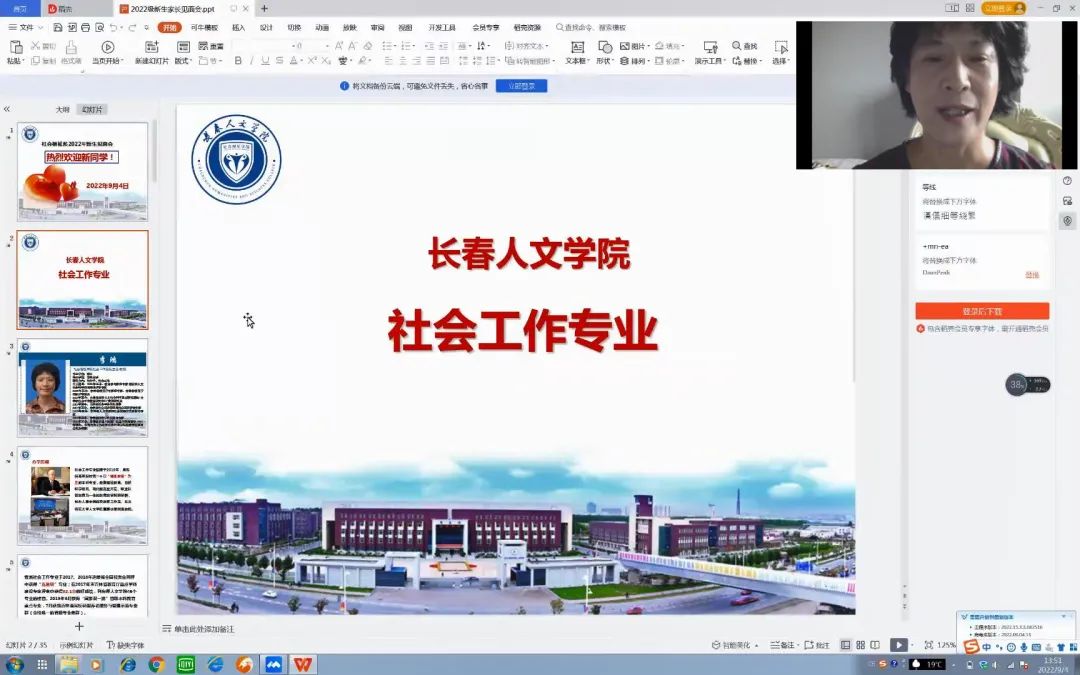The width and height of the screenshot is (1080, 675).
Task: Apply bulleted list formatting
Action: tap(387, 45)
